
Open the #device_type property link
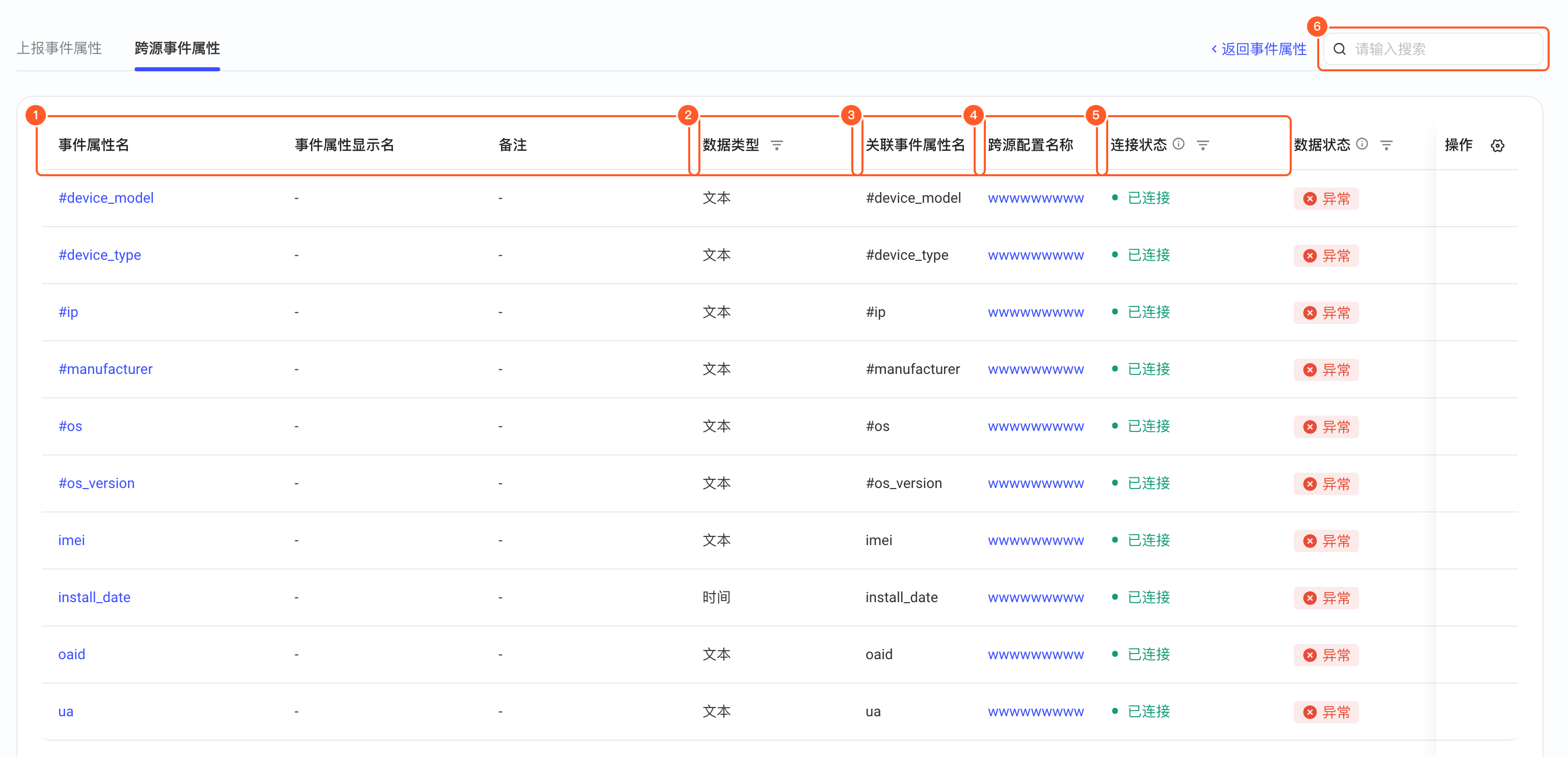(100, 255)
